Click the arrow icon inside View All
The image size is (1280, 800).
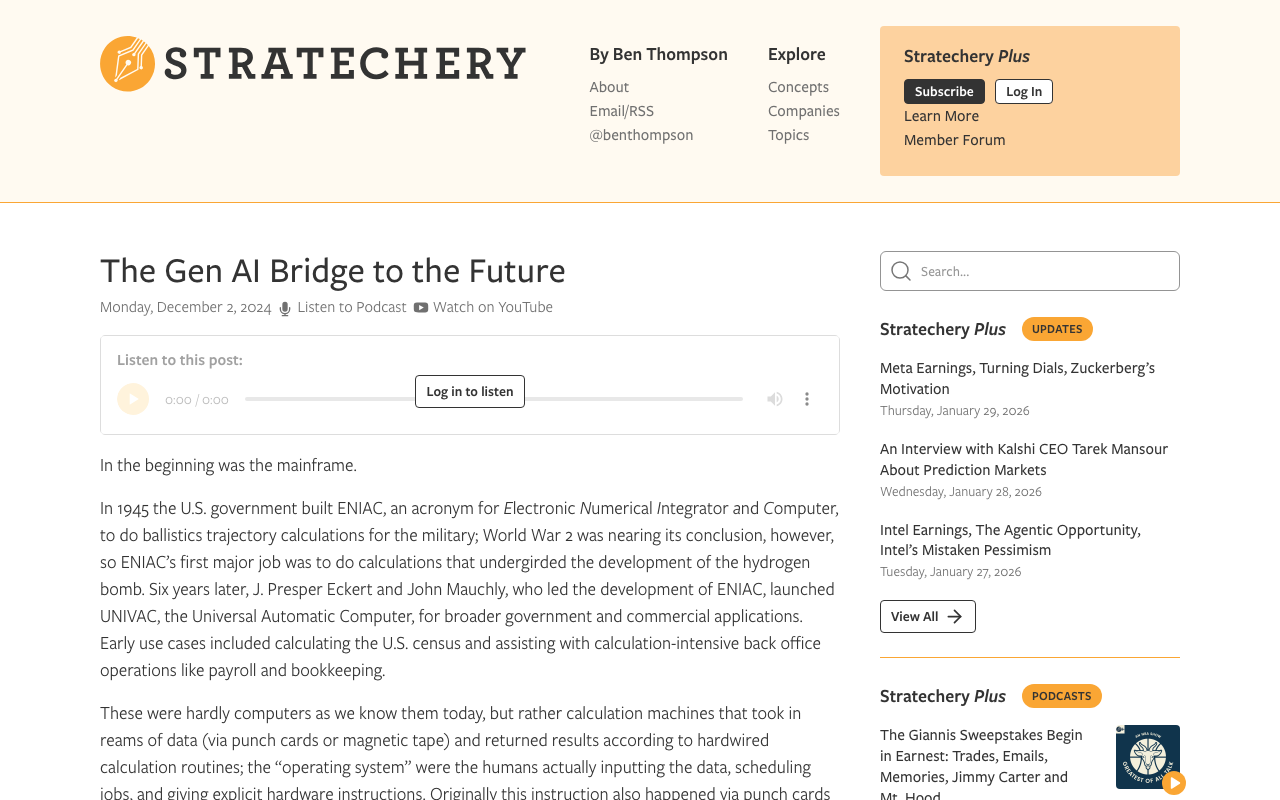pos(956,617)
